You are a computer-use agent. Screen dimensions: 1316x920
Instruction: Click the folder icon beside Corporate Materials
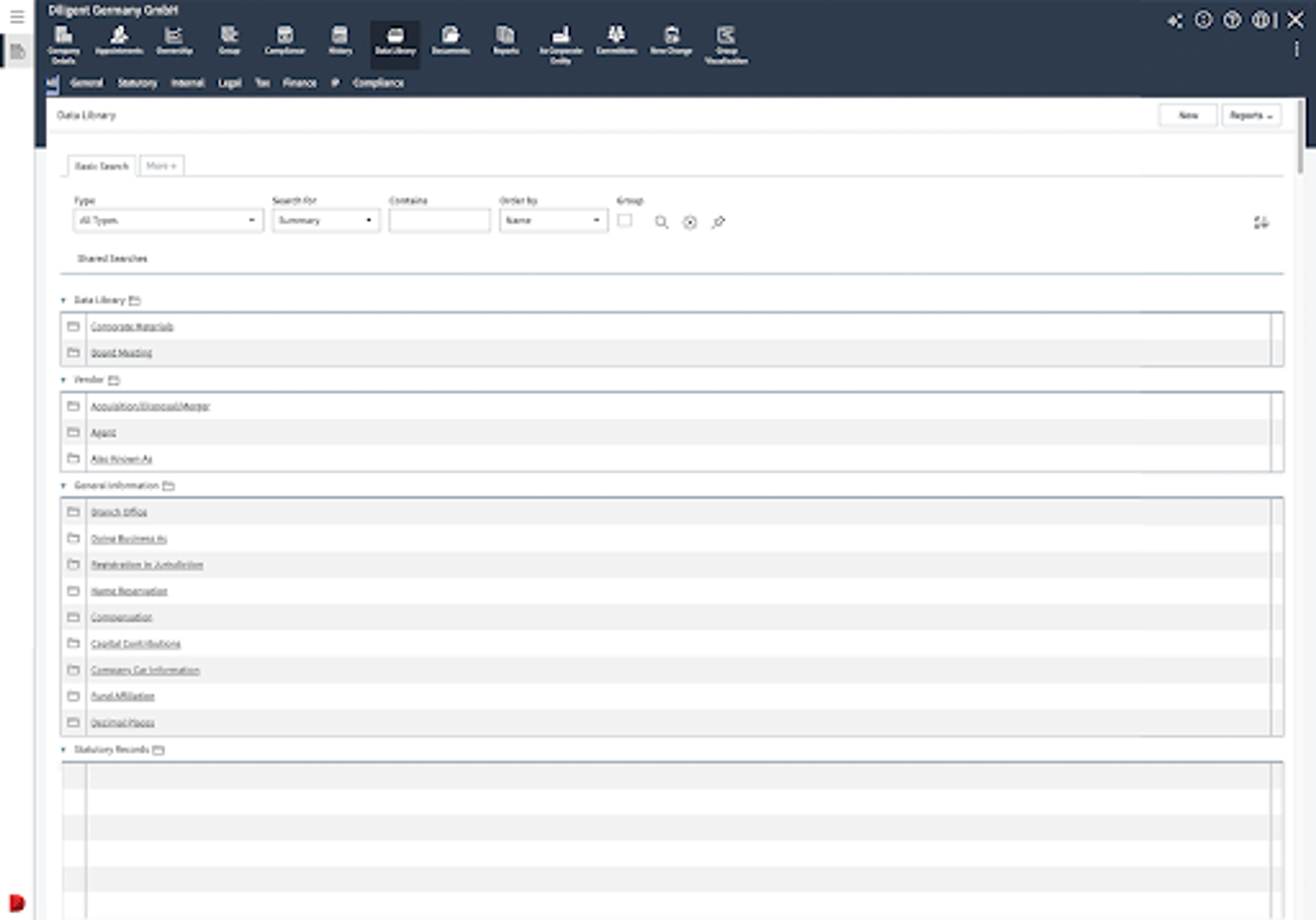(x=73, y=326)
